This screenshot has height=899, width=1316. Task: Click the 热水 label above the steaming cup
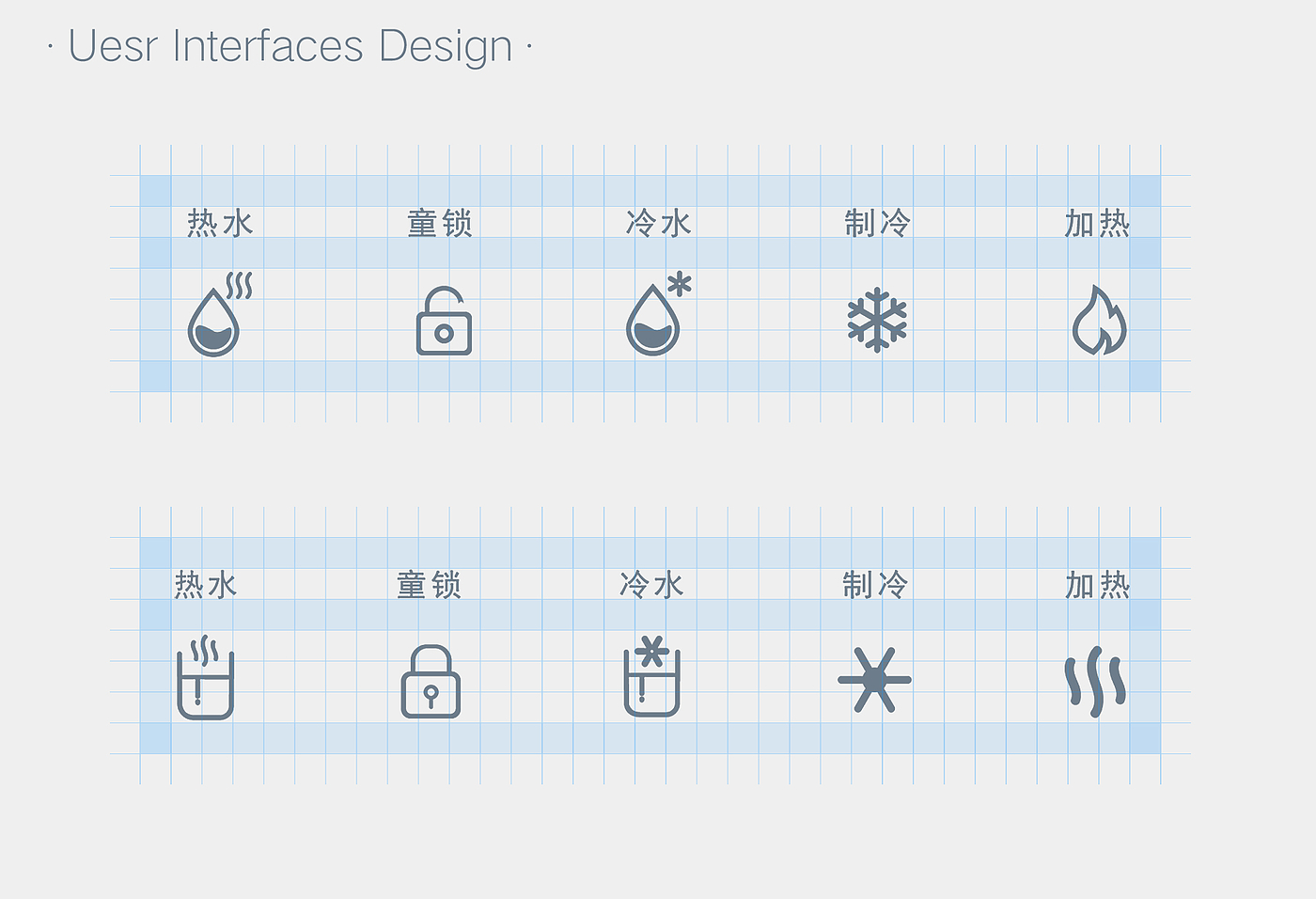[206, 585]
